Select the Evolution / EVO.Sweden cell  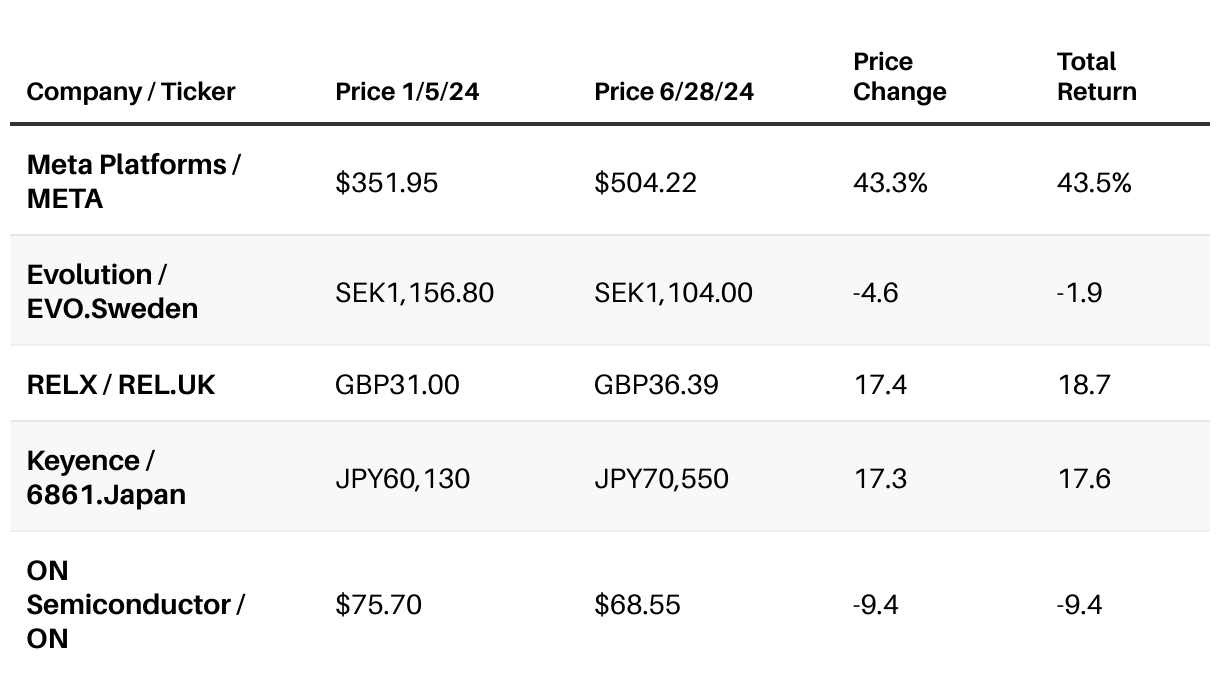coord(112,291)
